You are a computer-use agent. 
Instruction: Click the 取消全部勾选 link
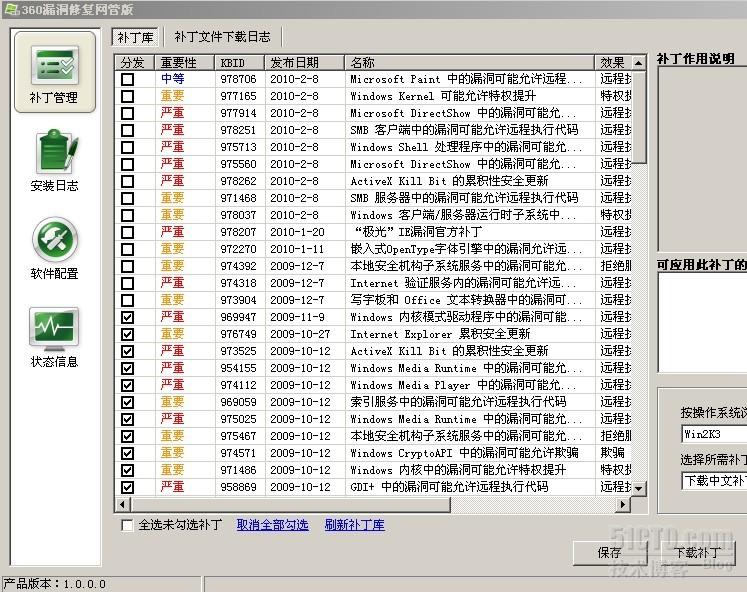click(x=273, y=525)
